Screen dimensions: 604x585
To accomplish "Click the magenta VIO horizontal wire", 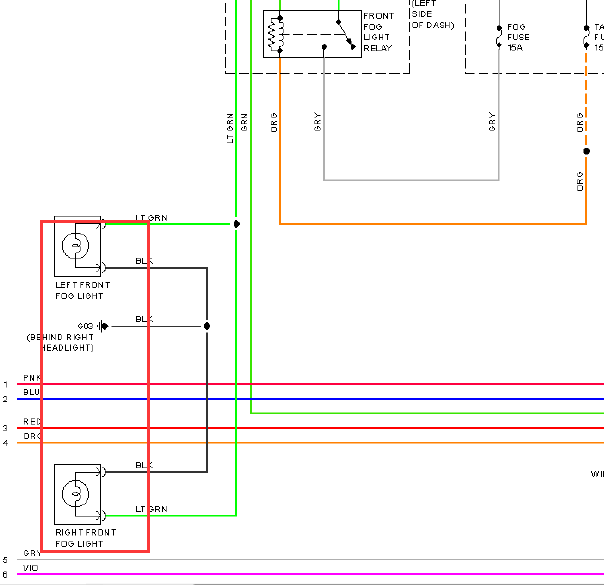I will 310,574.
